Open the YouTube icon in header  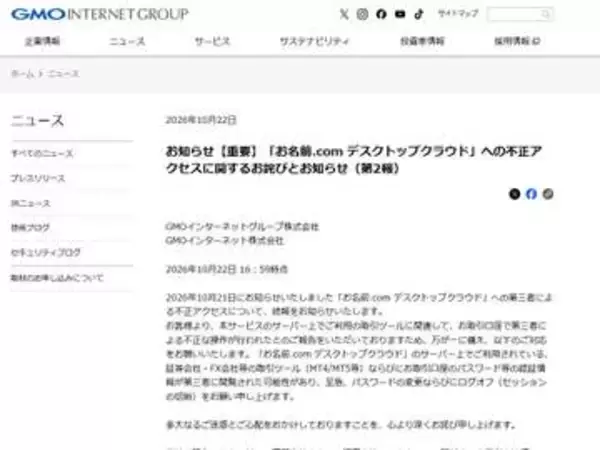pyautogui.click(x=400, y=15)
